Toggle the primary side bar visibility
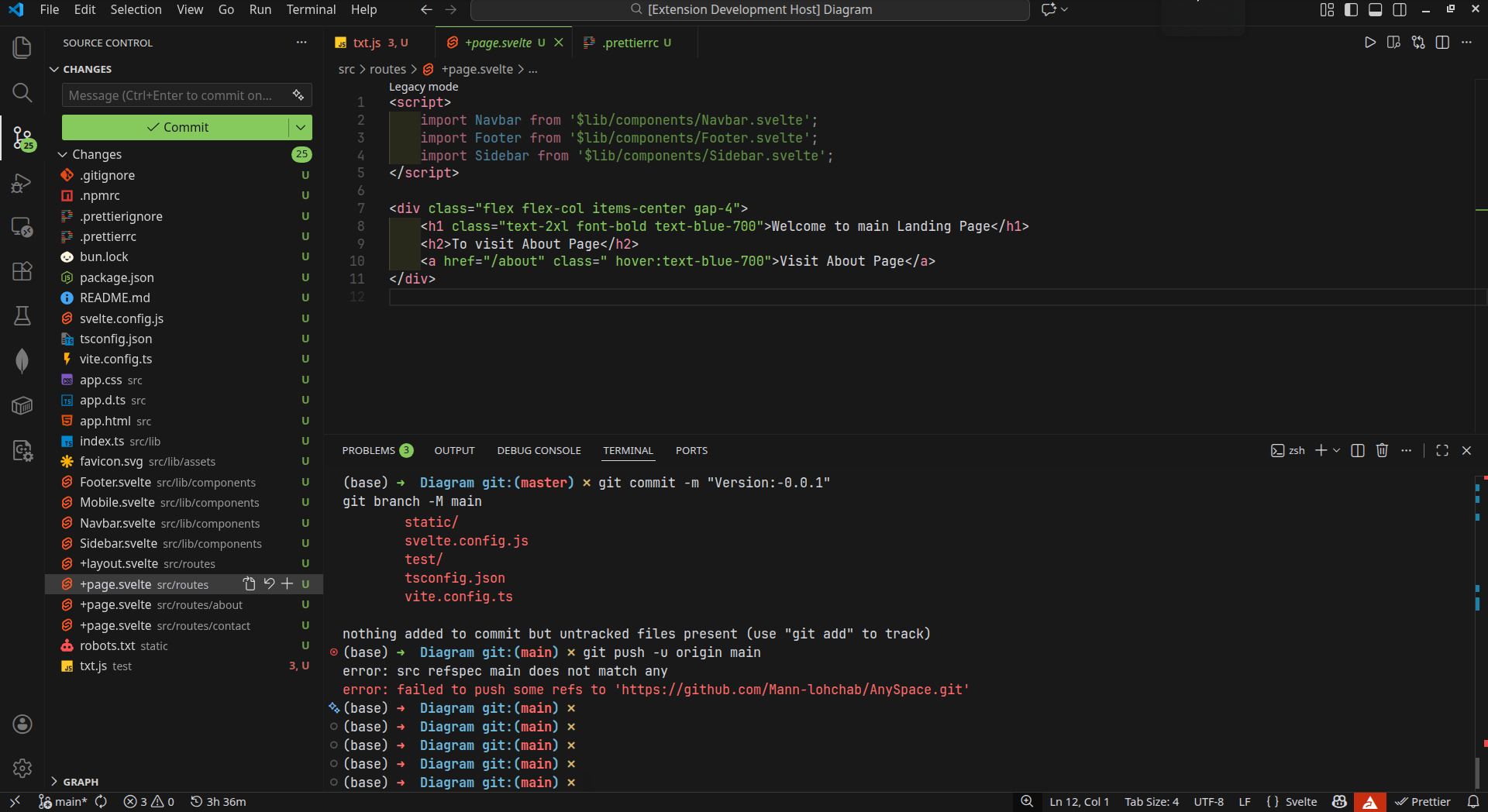This screenshot has height=812, width=1488. coord(1351,9)
